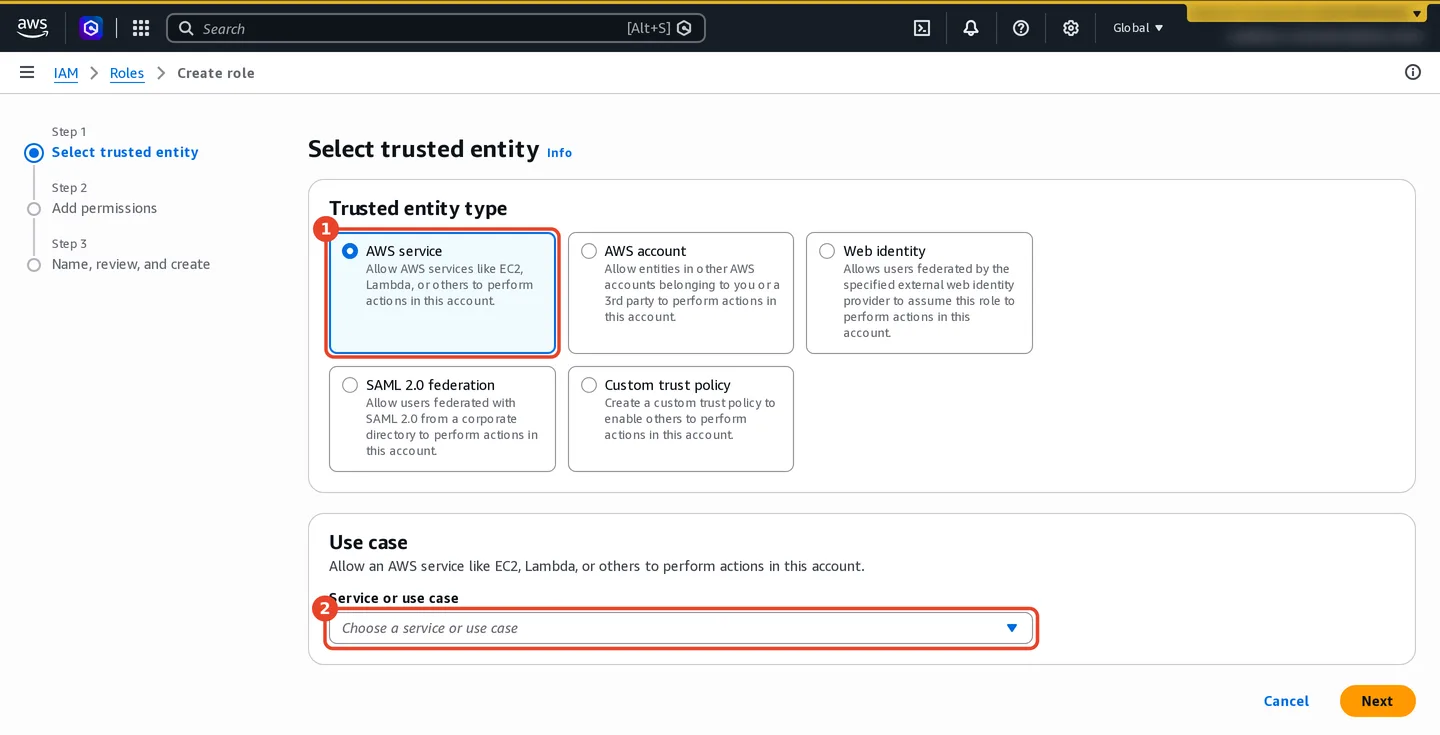Viewport: 1440px width, 735px height.
Task: Select the SAML 2.0 federation radio option
Action: click(x=350, y=385)
